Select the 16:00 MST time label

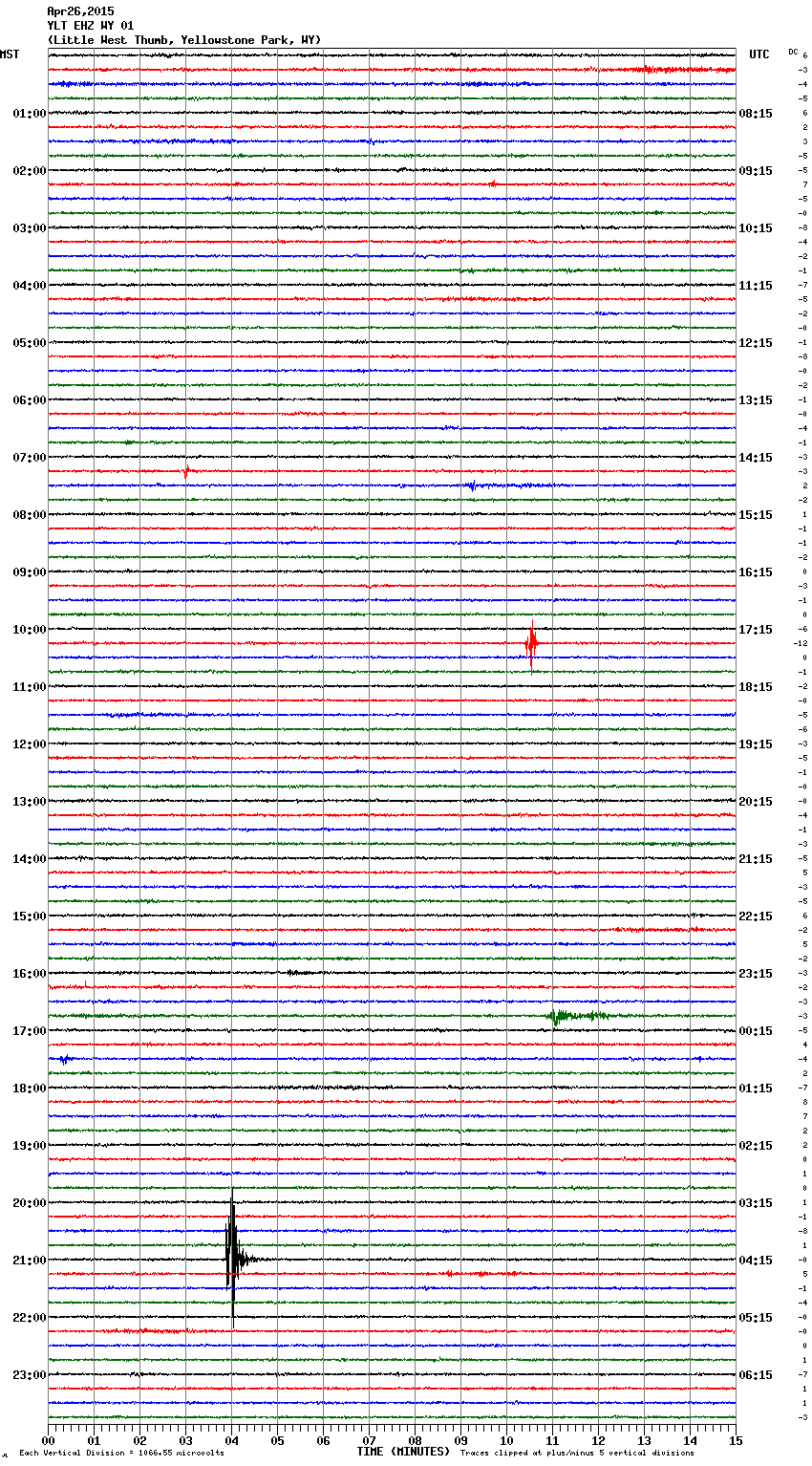coord(30,974)
